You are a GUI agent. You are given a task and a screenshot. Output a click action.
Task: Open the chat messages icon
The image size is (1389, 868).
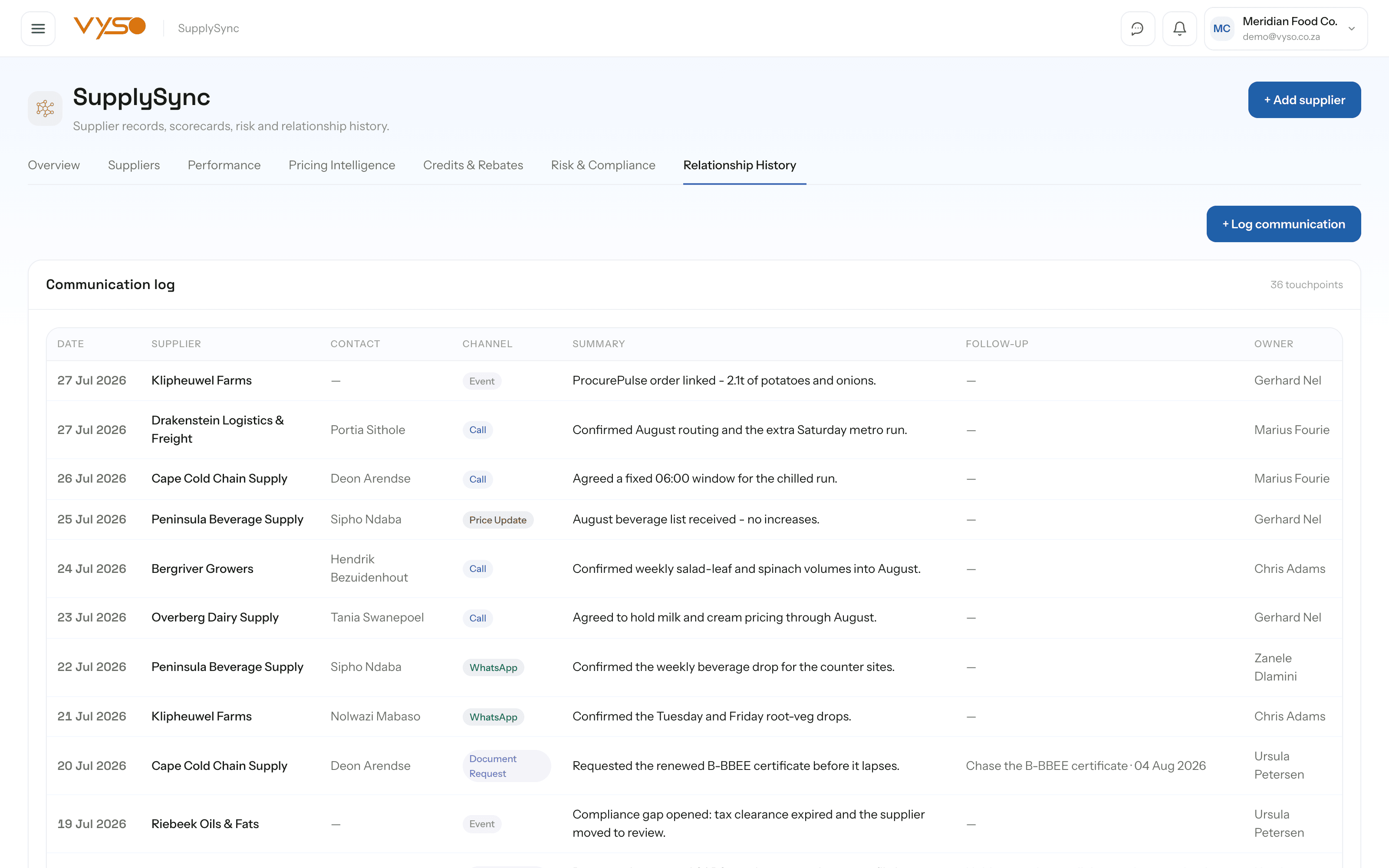pyautogui.click(x=1137, y=28)
